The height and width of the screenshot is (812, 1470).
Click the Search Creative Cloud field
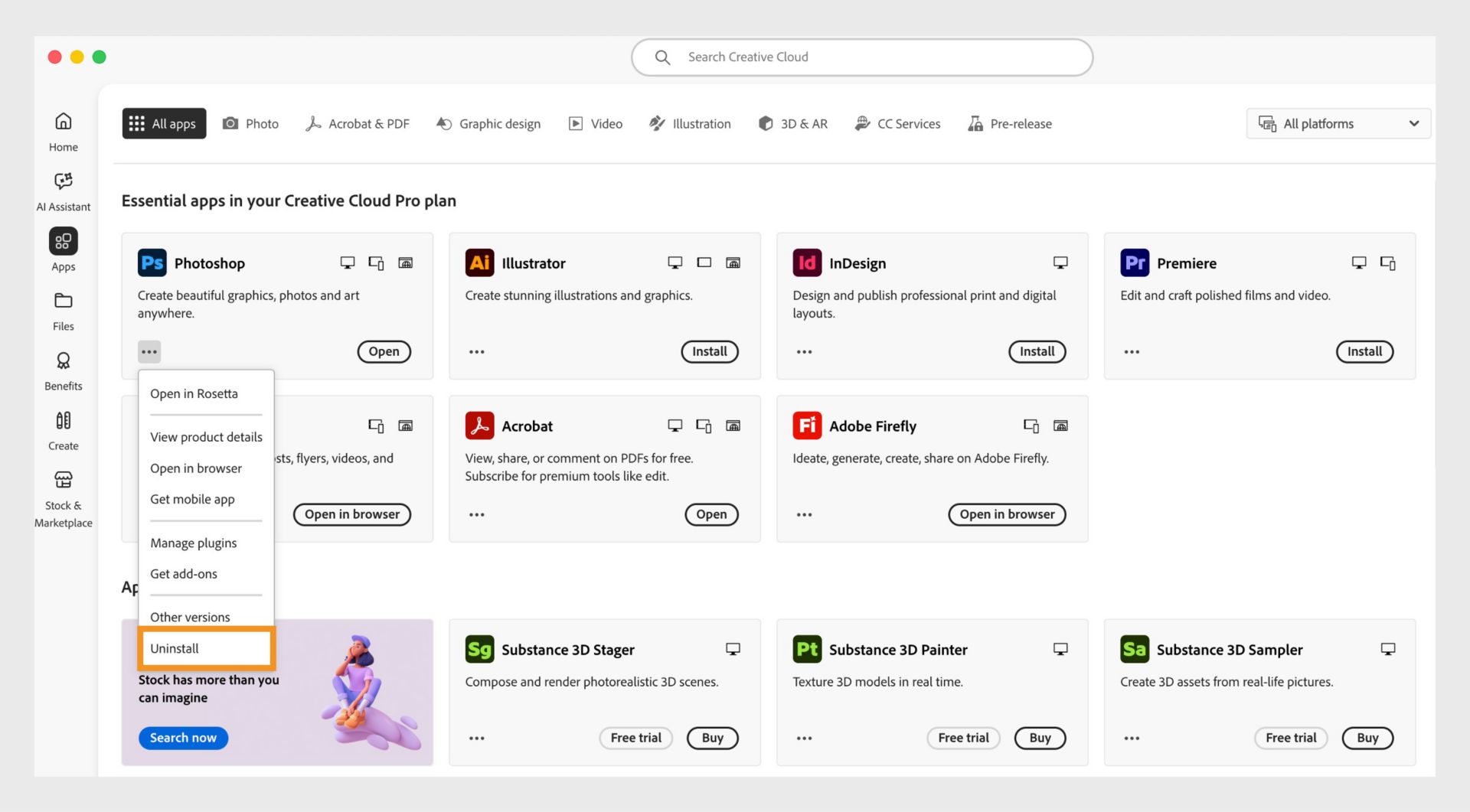click(x=862, y=57)
